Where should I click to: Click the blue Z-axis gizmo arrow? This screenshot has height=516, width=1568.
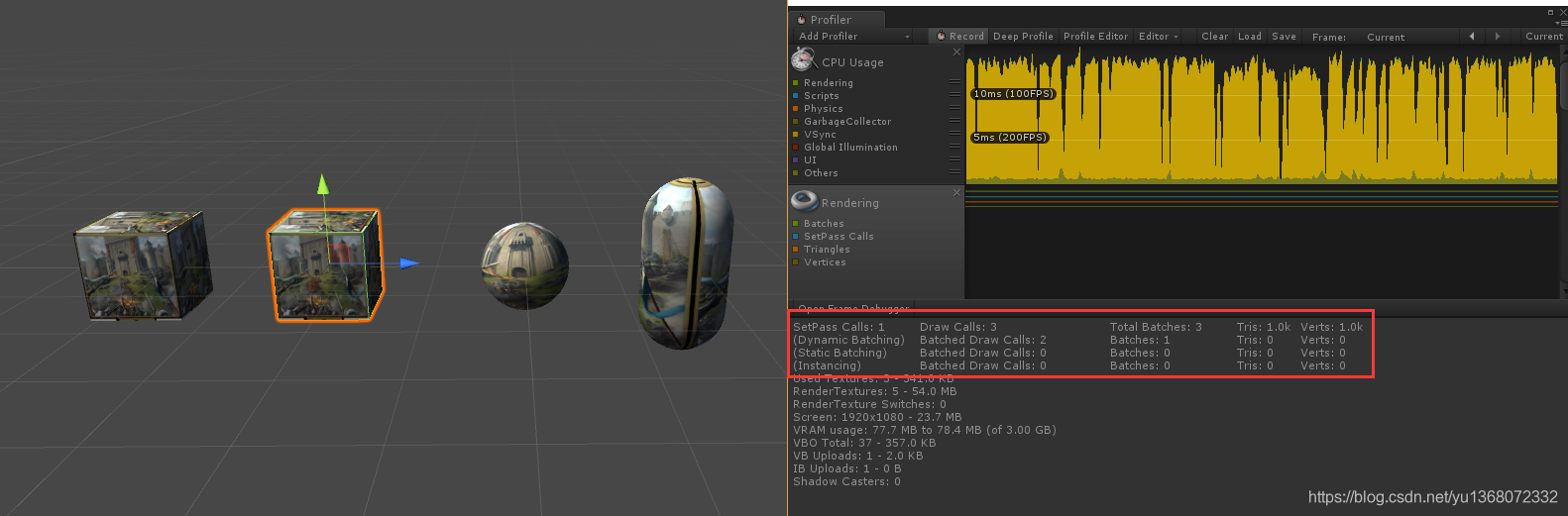pos(409,263)
